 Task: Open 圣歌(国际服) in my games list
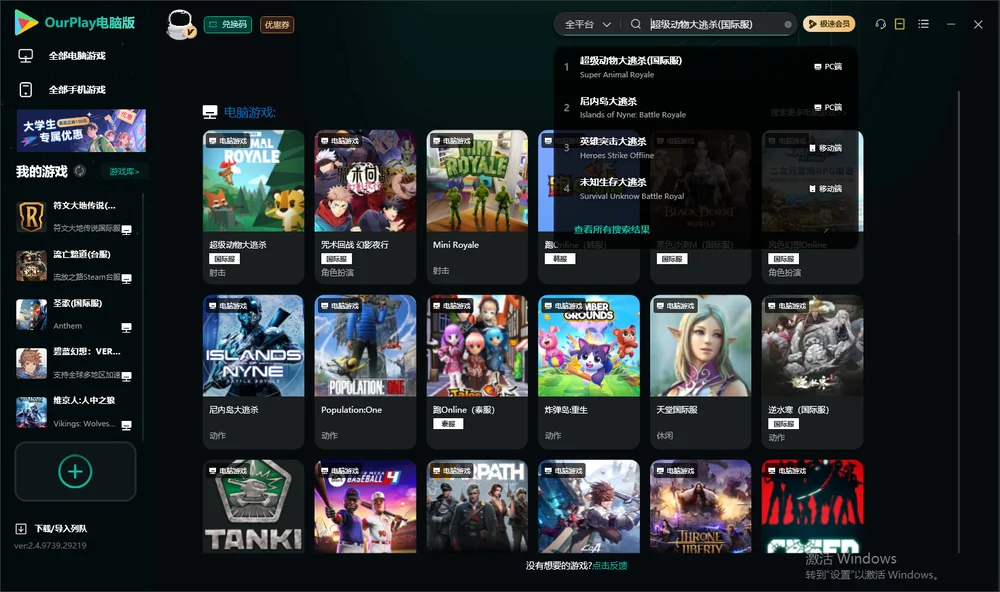75,314
